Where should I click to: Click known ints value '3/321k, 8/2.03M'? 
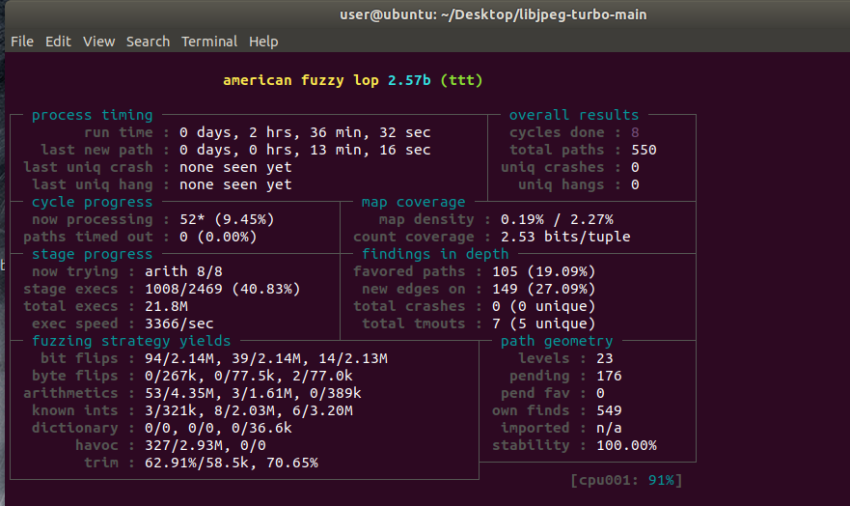tap(214, 410)
